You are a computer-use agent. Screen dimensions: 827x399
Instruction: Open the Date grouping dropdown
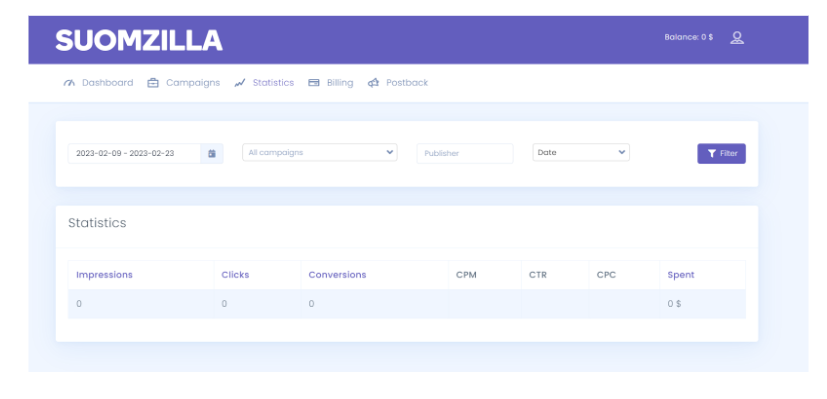[581, 152]
